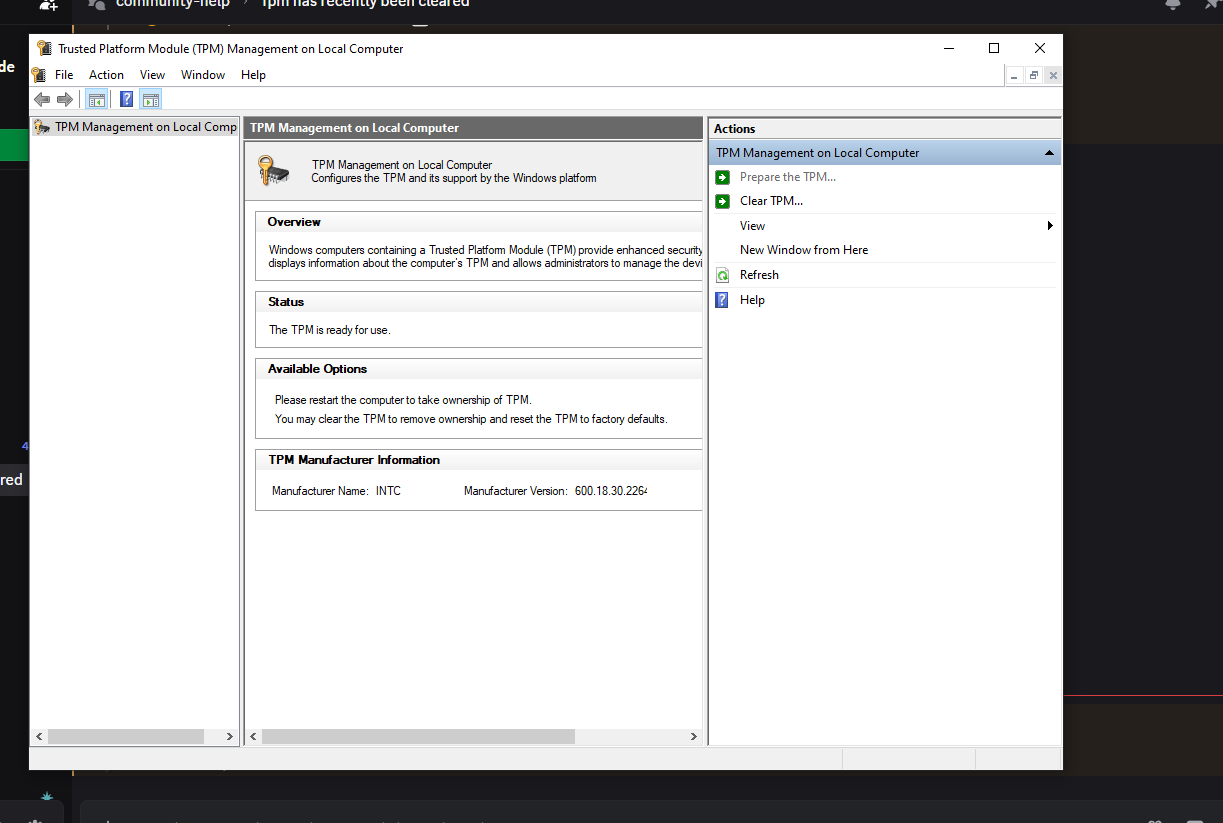Click the Manufacturer Version 600.18.30 value
Viewport: 1223px width, 823px height.
[x=611, y=491]
